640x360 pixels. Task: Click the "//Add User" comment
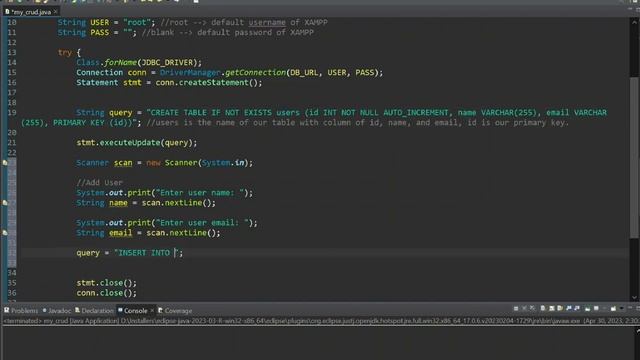pos(99,182)
